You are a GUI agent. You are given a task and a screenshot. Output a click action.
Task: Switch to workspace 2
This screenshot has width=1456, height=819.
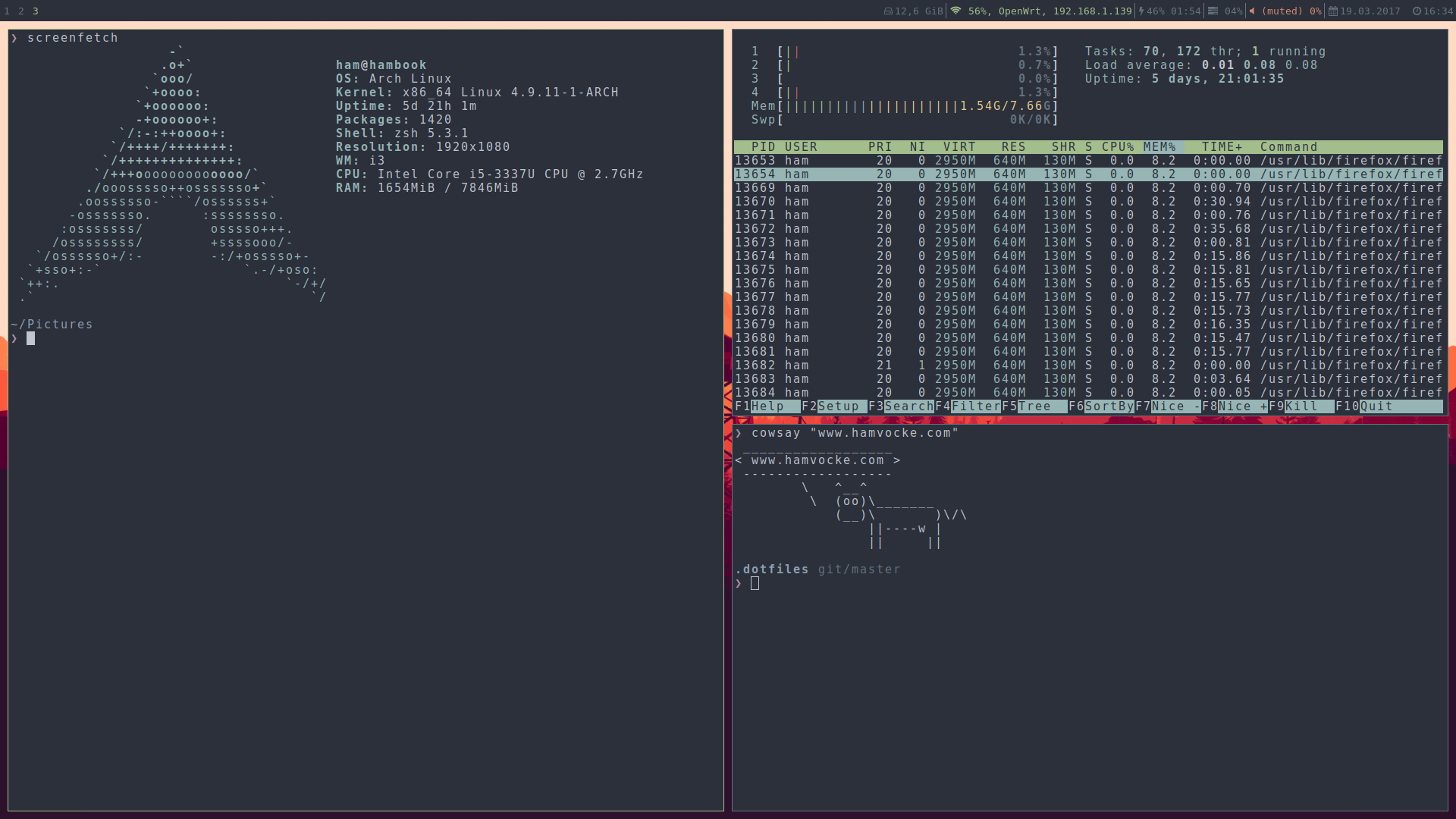pyautogui.click(x=21, y=11)
